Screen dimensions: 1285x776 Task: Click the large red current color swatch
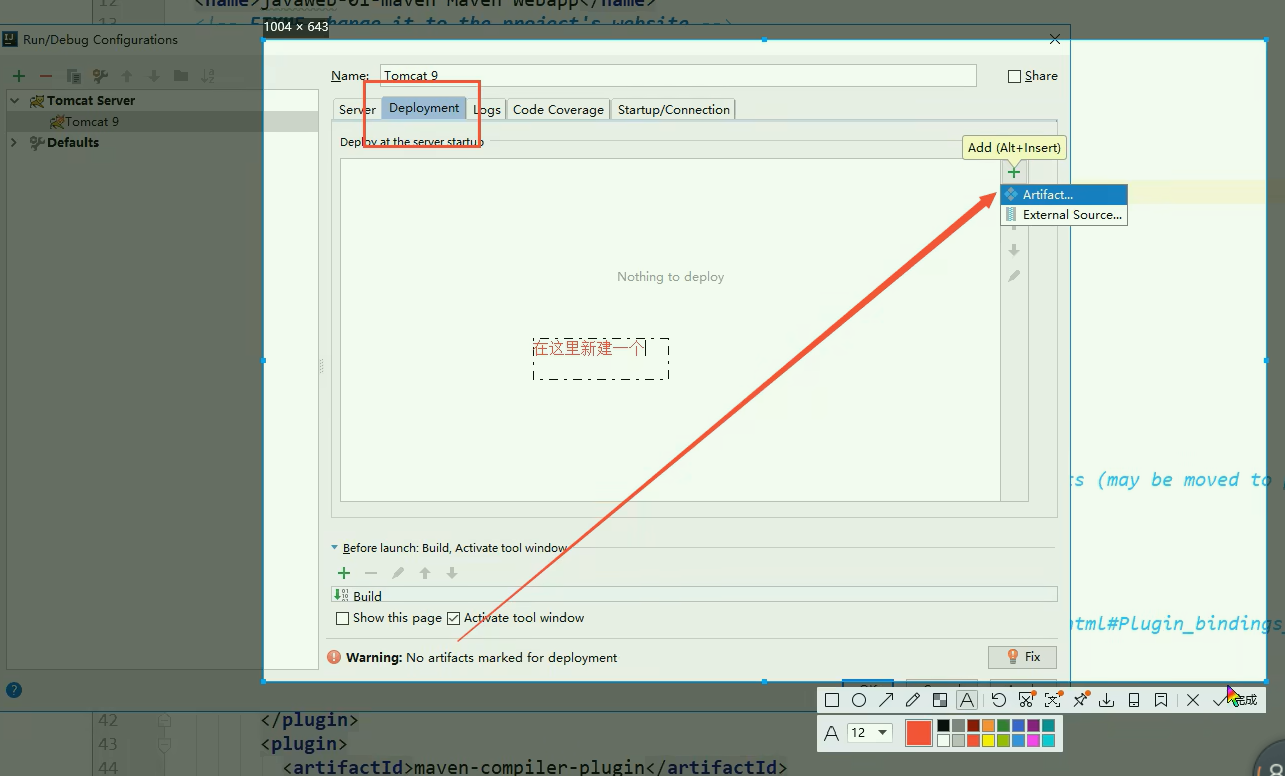click(919, 733)
